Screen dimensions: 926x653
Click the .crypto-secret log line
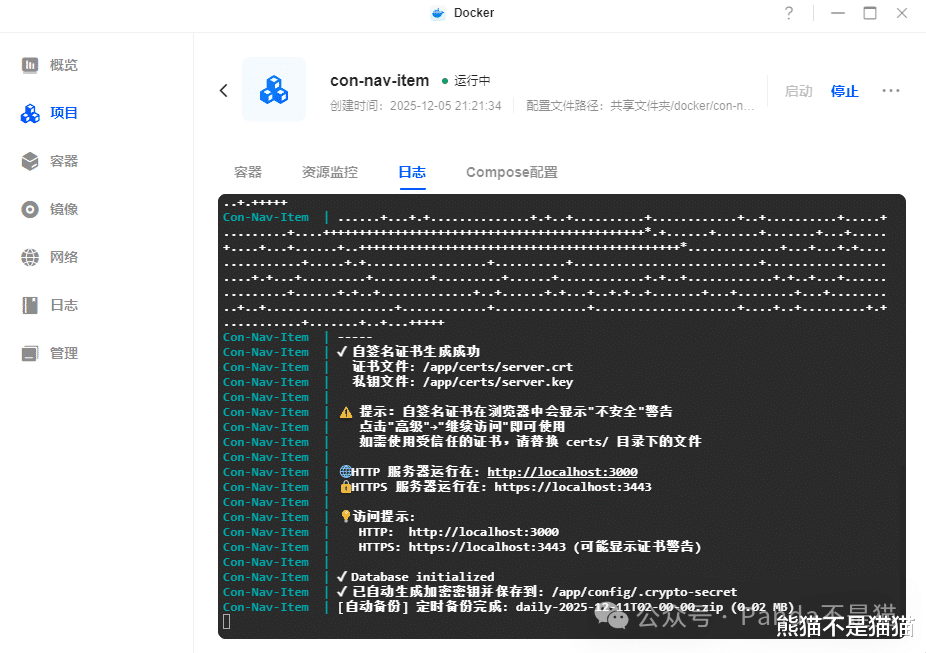point(537,592)
